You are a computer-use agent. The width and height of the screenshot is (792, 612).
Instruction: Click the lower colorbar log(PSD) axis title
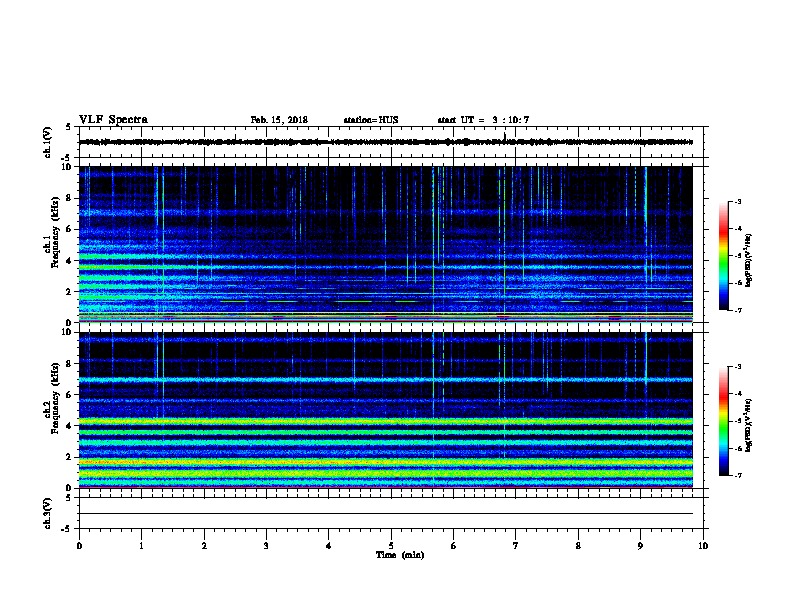pos(748,425)
